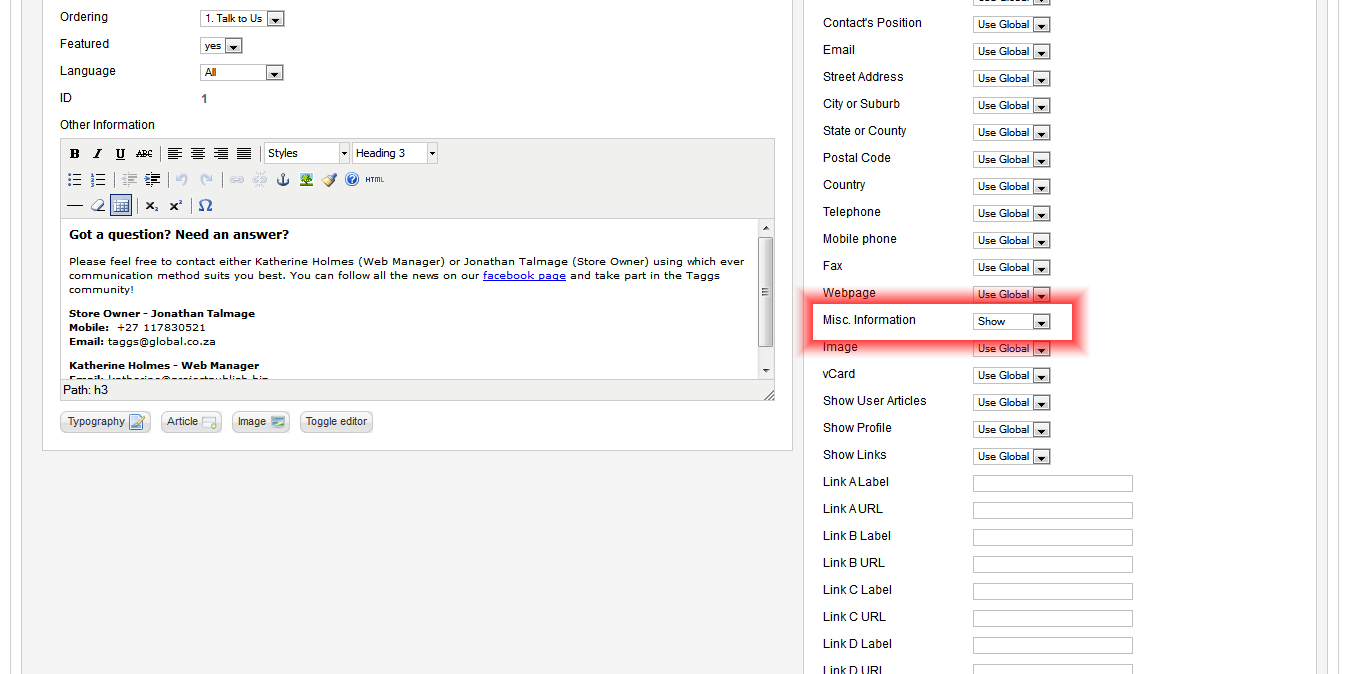Focus the Link A Label field

tap(1053, 484)
